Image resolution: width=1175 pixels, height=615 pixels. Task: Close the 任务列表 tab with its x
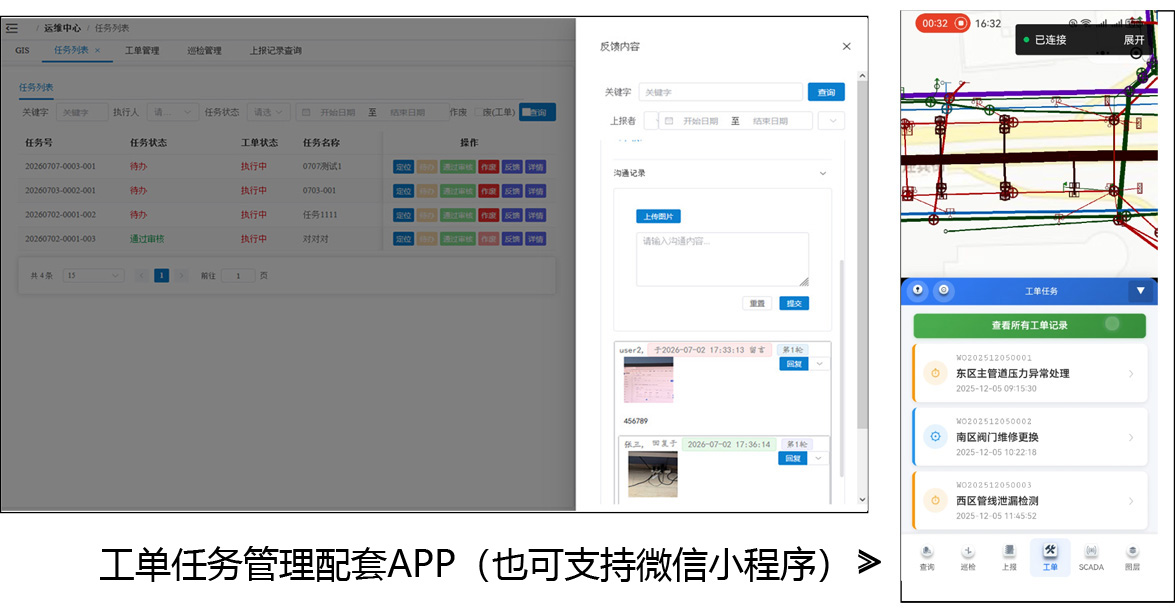click(97, 50)
